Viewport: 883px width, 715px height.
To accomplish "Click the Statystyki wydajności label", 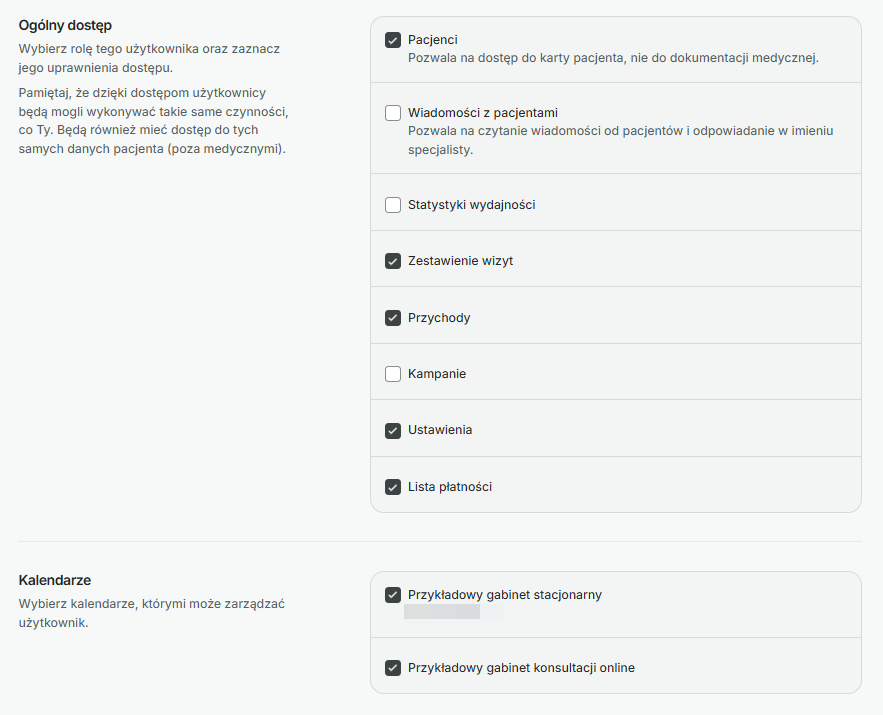I will (472, 205).
